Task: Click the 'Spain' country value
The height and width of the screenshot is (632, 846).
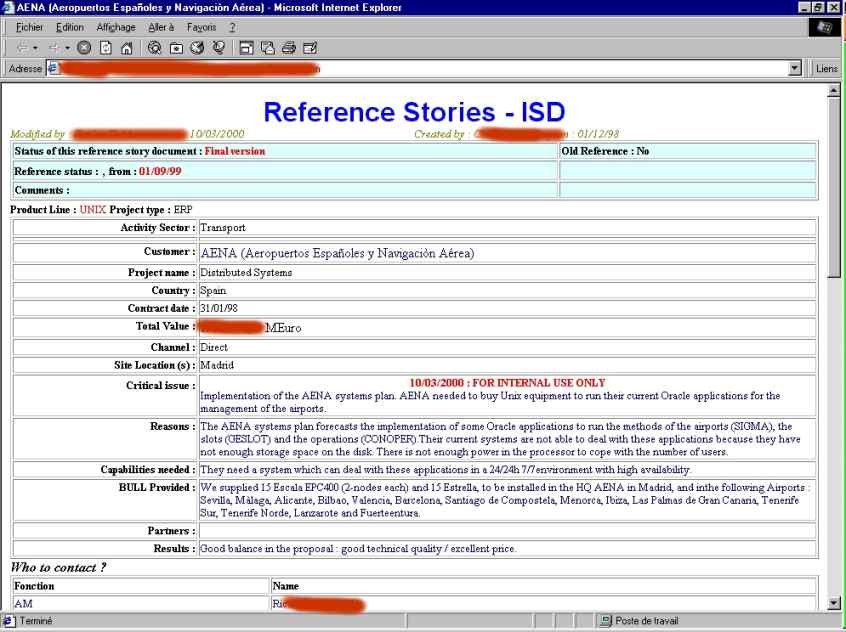Action: [213, 290]
